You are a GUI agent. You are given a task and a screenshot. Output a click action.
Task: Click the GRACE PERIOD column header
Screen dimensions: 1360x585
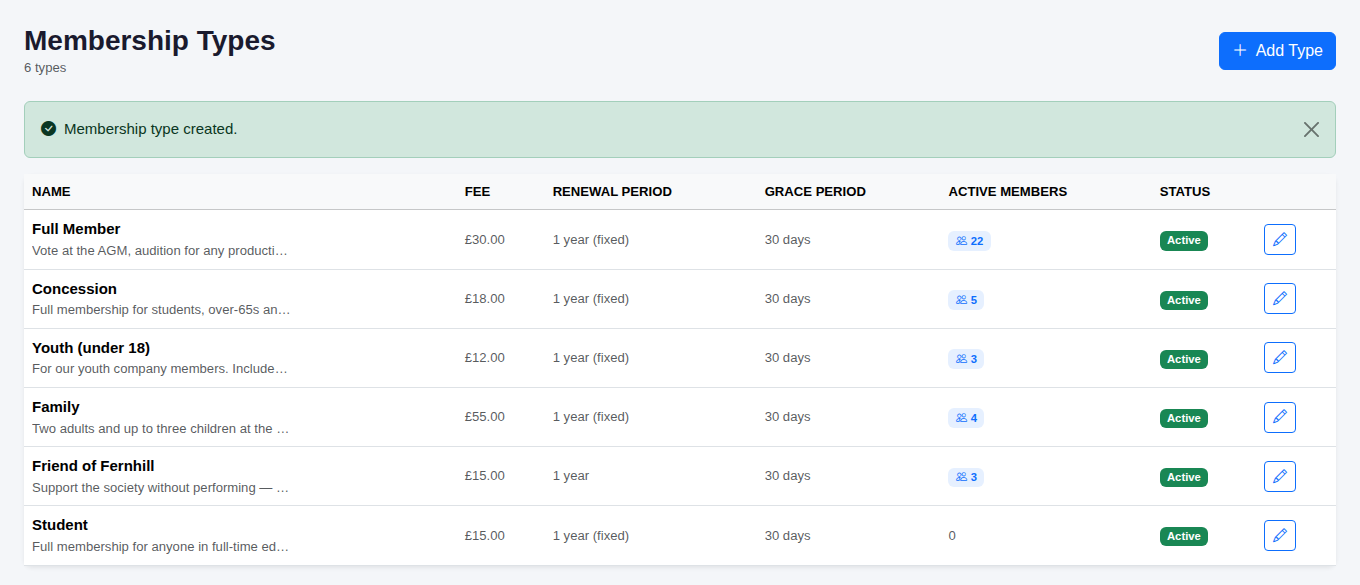(815, 192)
